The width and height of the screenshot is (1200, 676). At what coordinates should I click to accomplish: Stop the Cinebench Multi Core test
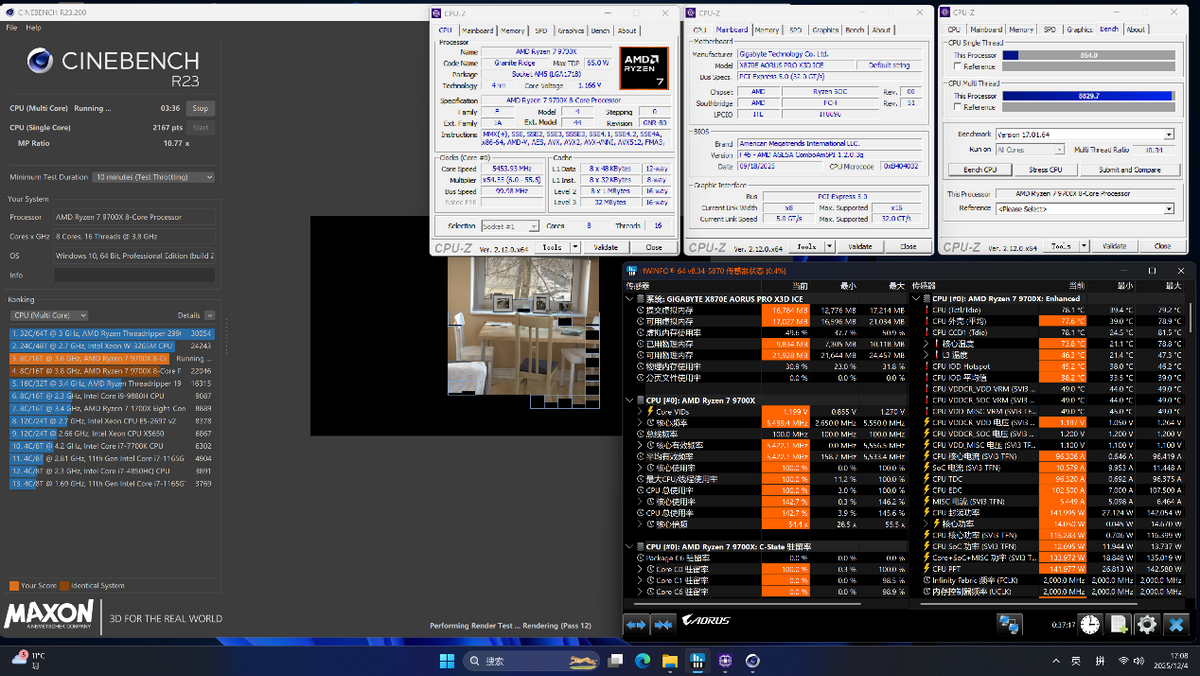[x=200, y=108]
